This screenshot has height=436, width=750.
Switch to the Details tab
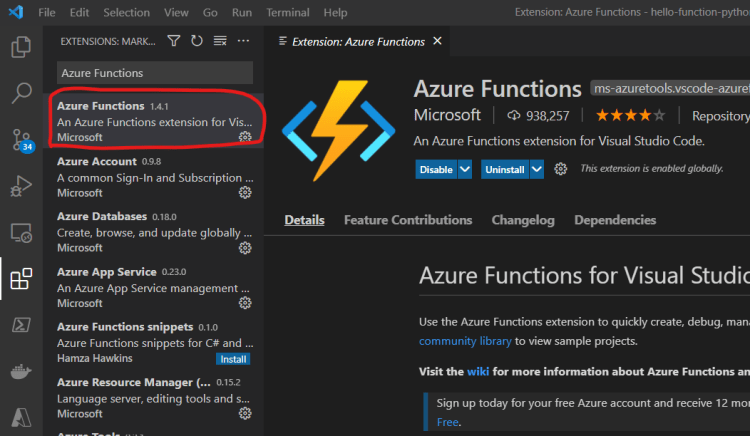click(x=304, y=220)
